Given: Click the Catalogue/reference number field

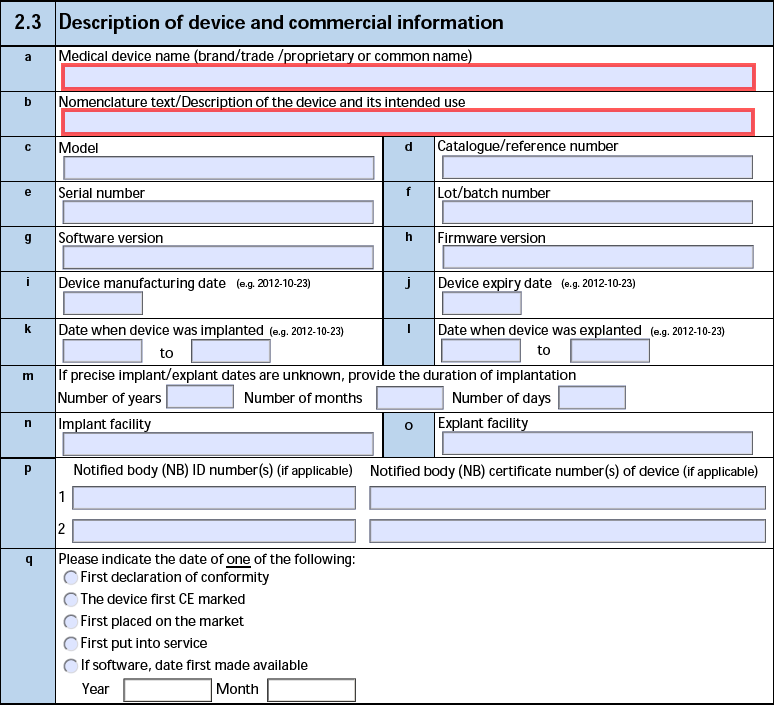Looking at the screenshot, I should [x=597, y=167].
